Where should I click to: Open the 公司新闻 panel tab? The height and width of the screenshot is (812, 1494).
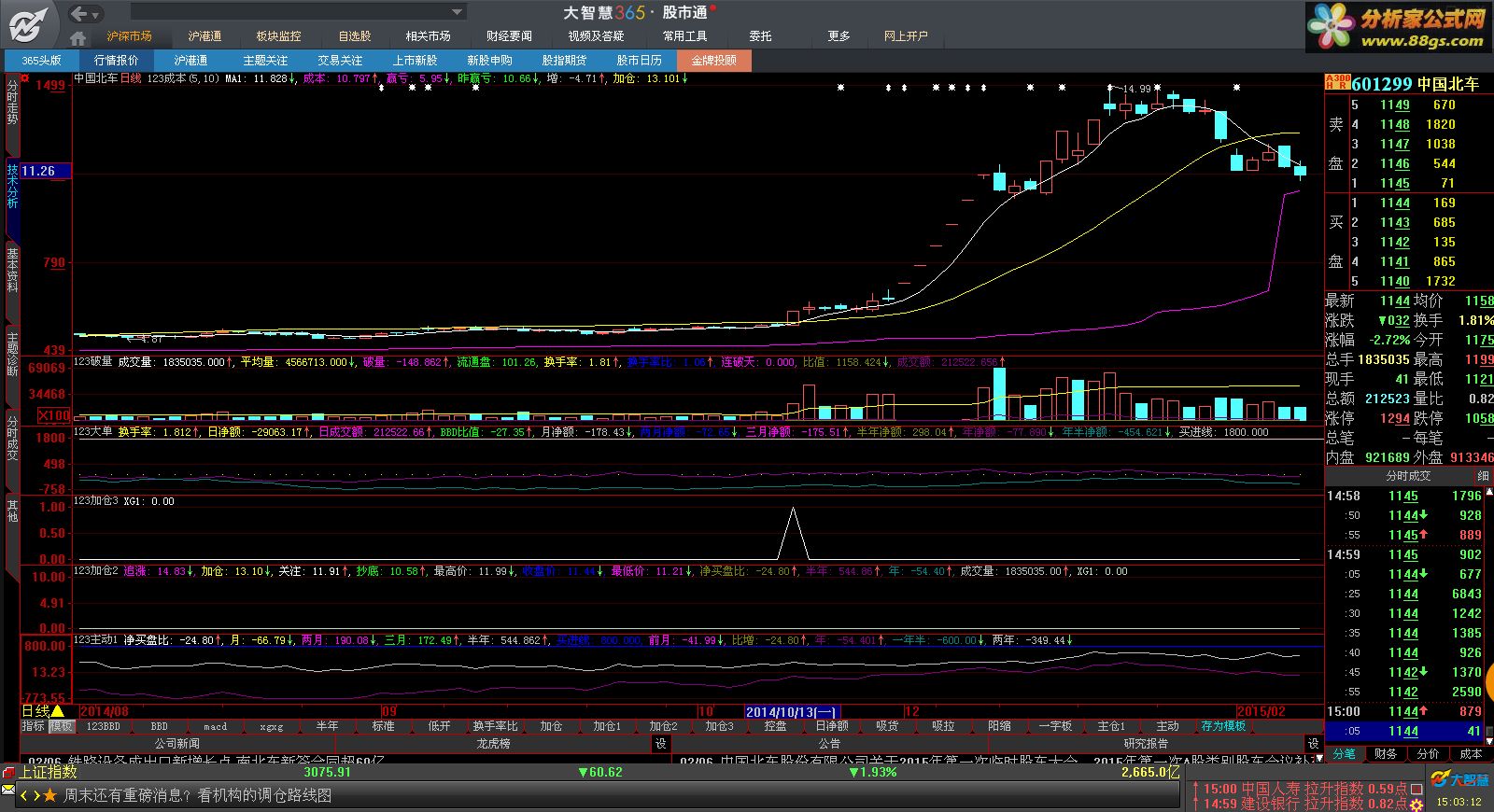pos(176,744)
